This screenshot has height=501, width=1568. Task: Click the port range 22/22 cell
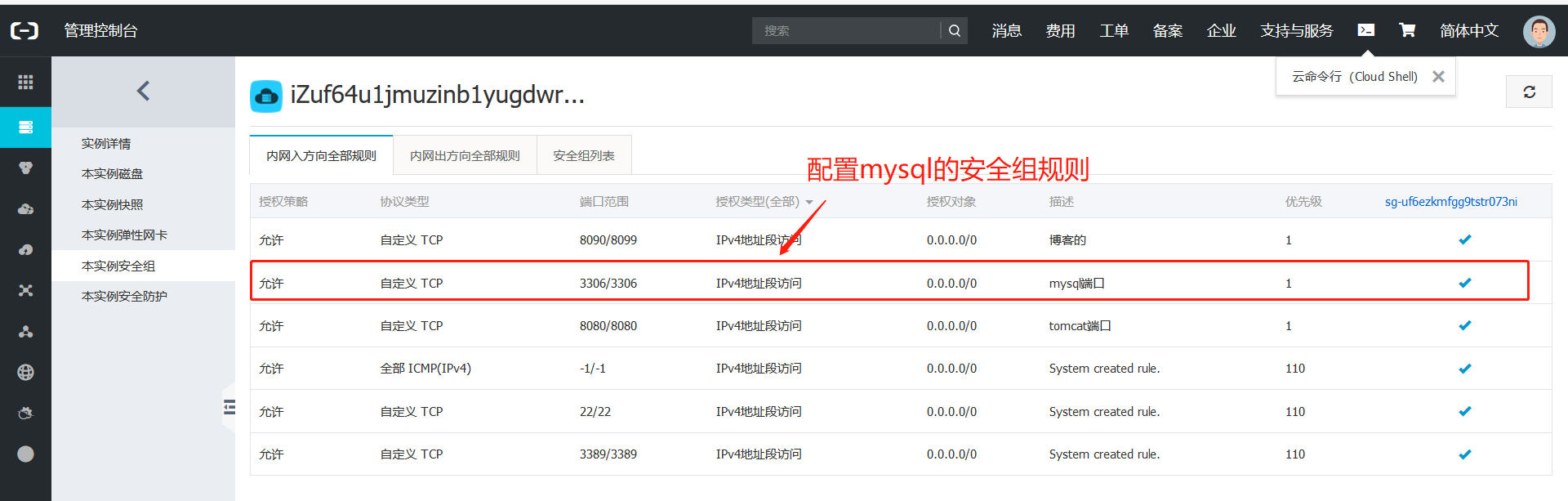tap(595, 411)
